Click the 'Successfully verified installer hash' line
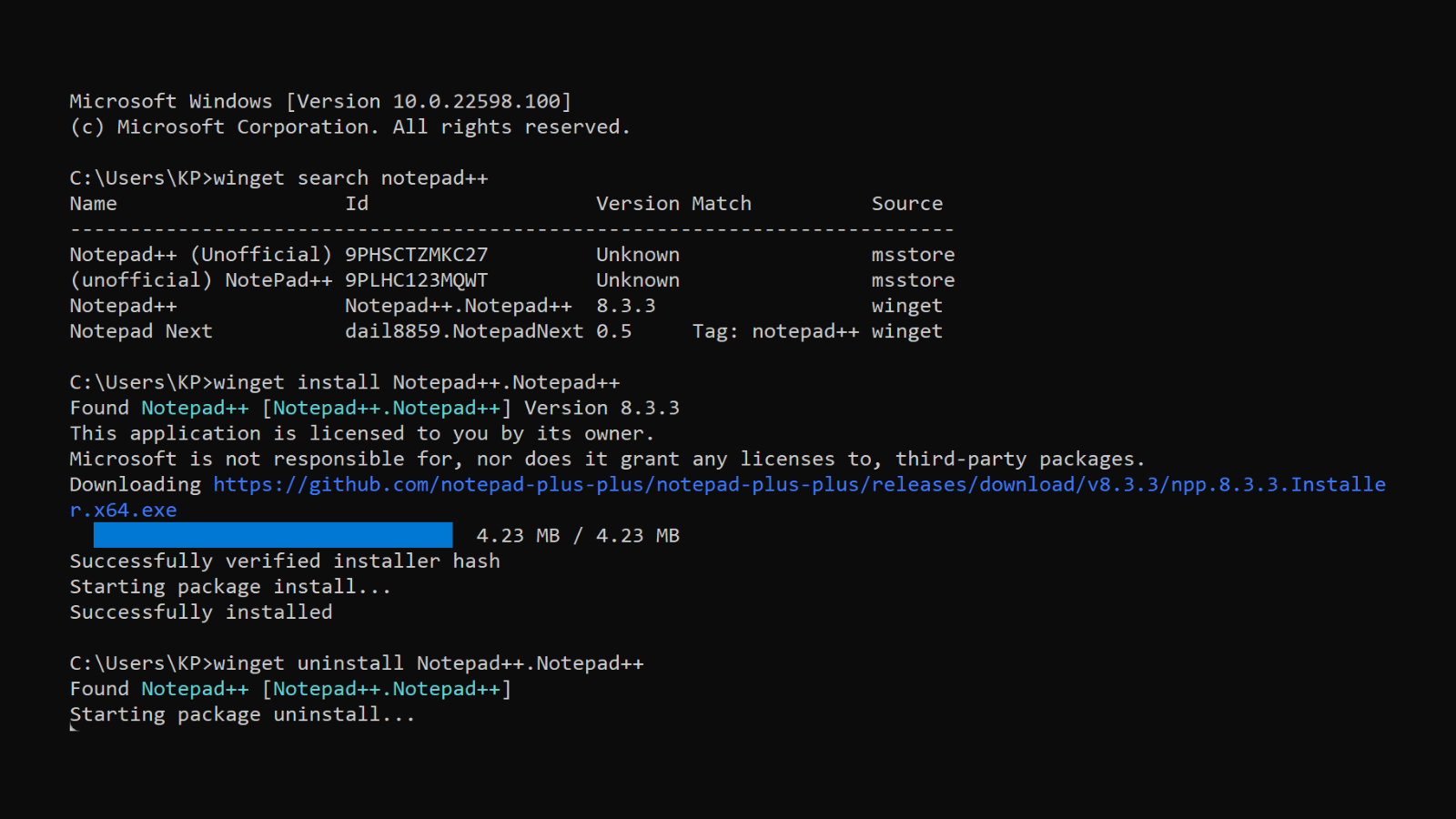This screenshot has width=1456, height=819. pos(285,561)
